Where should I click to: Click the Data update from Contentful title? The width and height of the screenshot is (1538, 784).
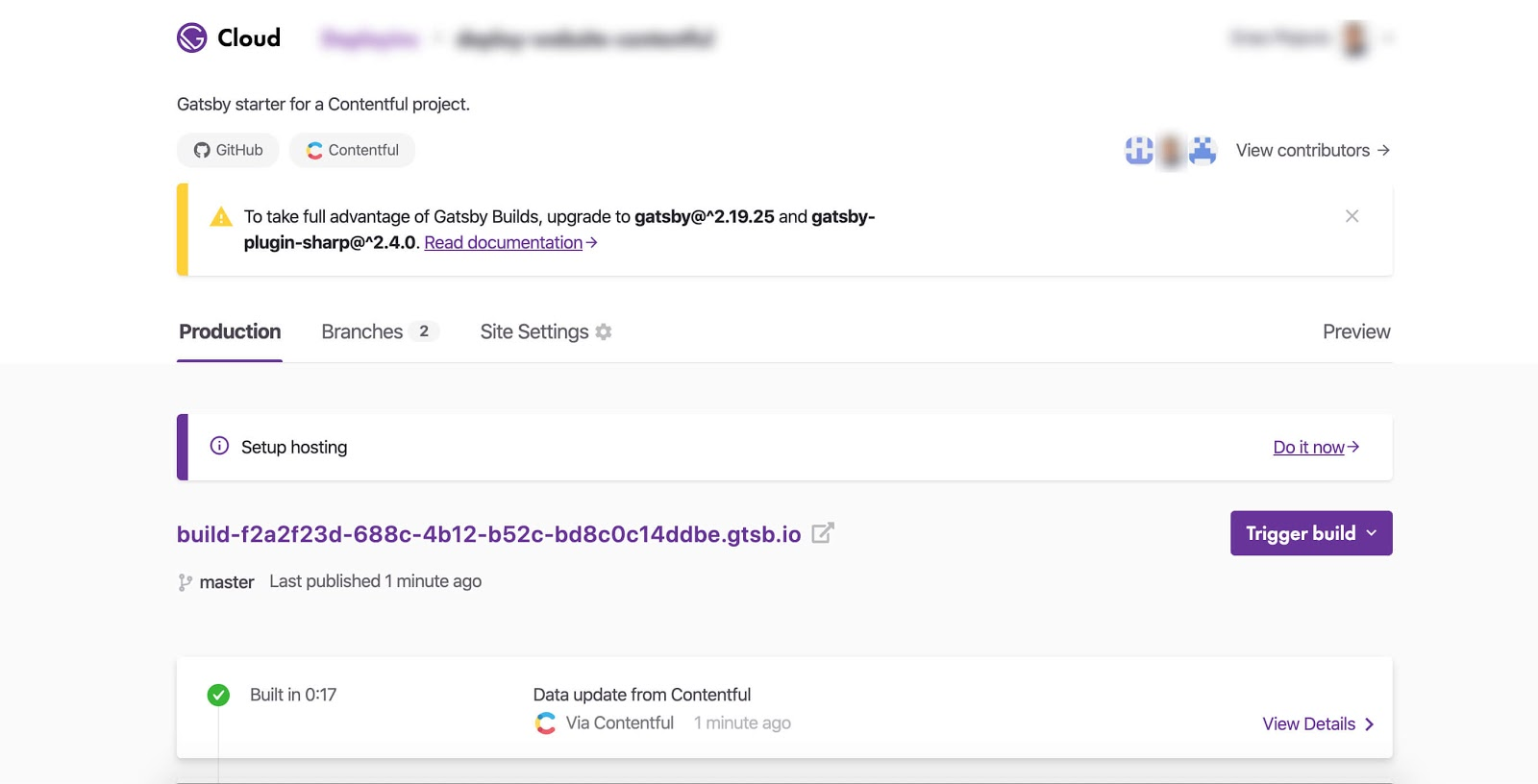pos(642,695)
